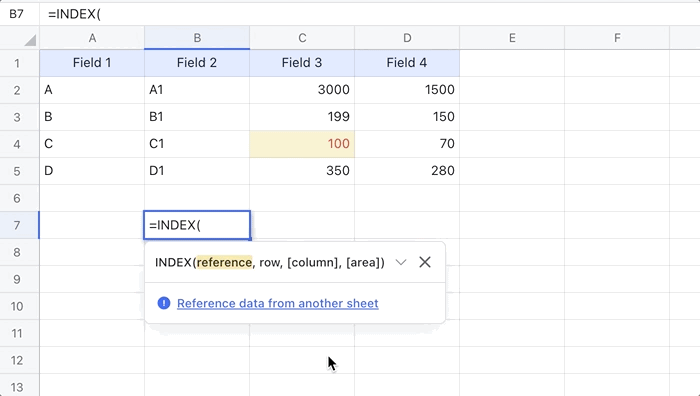The image size is (700, 396).
Task: Select row 10 header
Action: [x=20, y=306]
